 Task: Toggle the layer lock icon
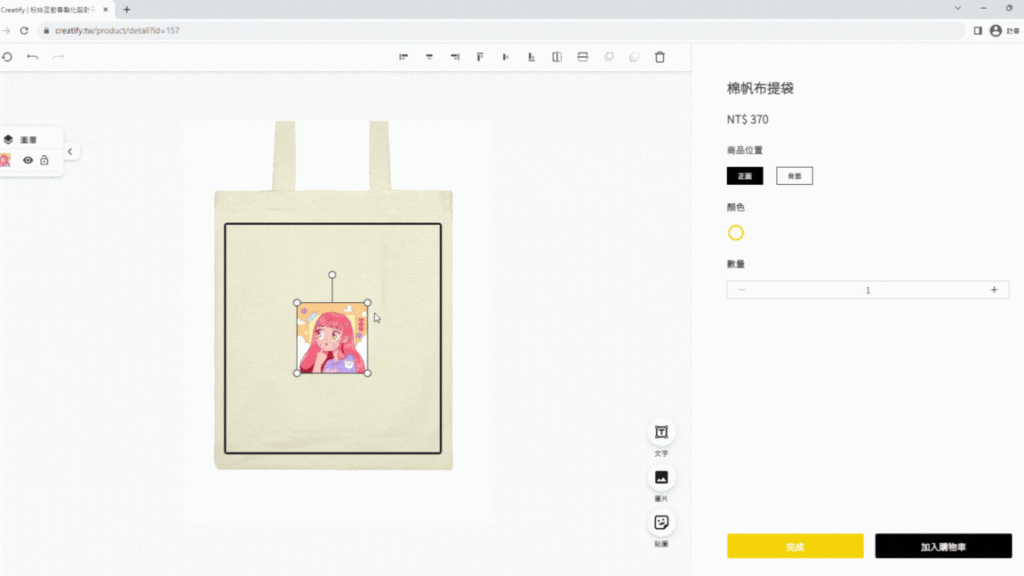(44, 160)
